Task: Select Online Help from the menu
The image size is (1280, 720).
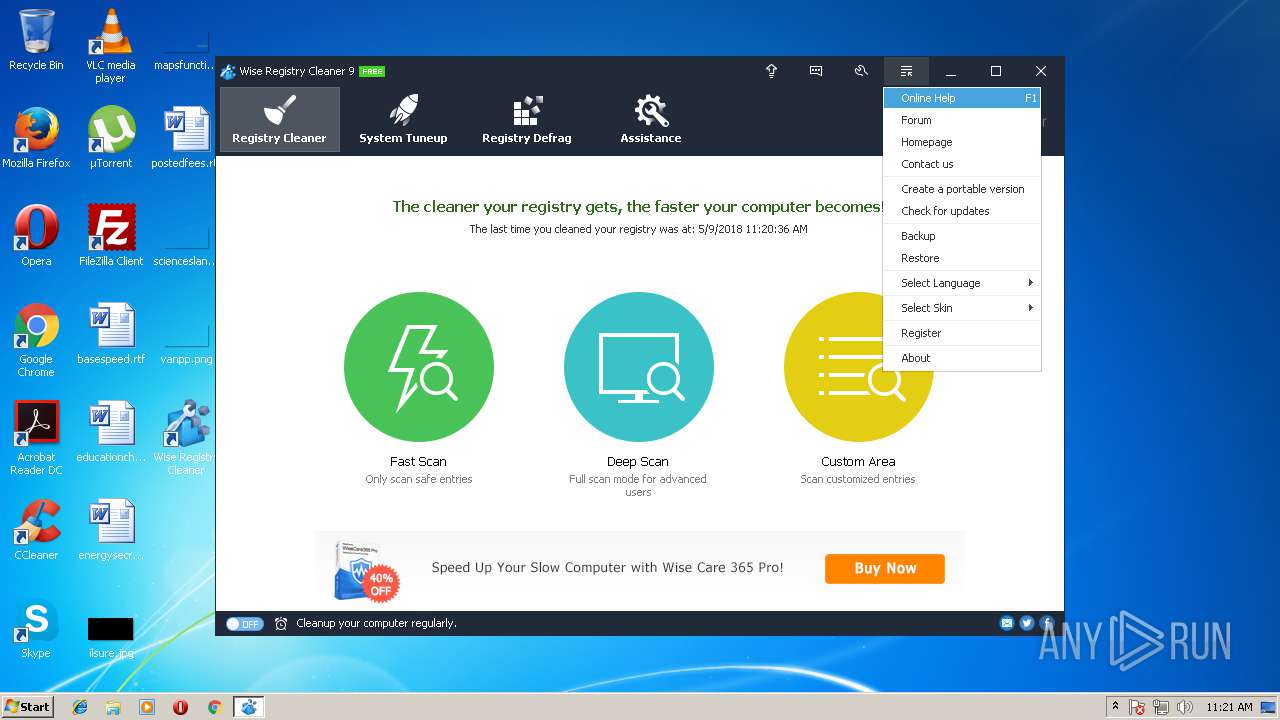Action: [962, 98]
